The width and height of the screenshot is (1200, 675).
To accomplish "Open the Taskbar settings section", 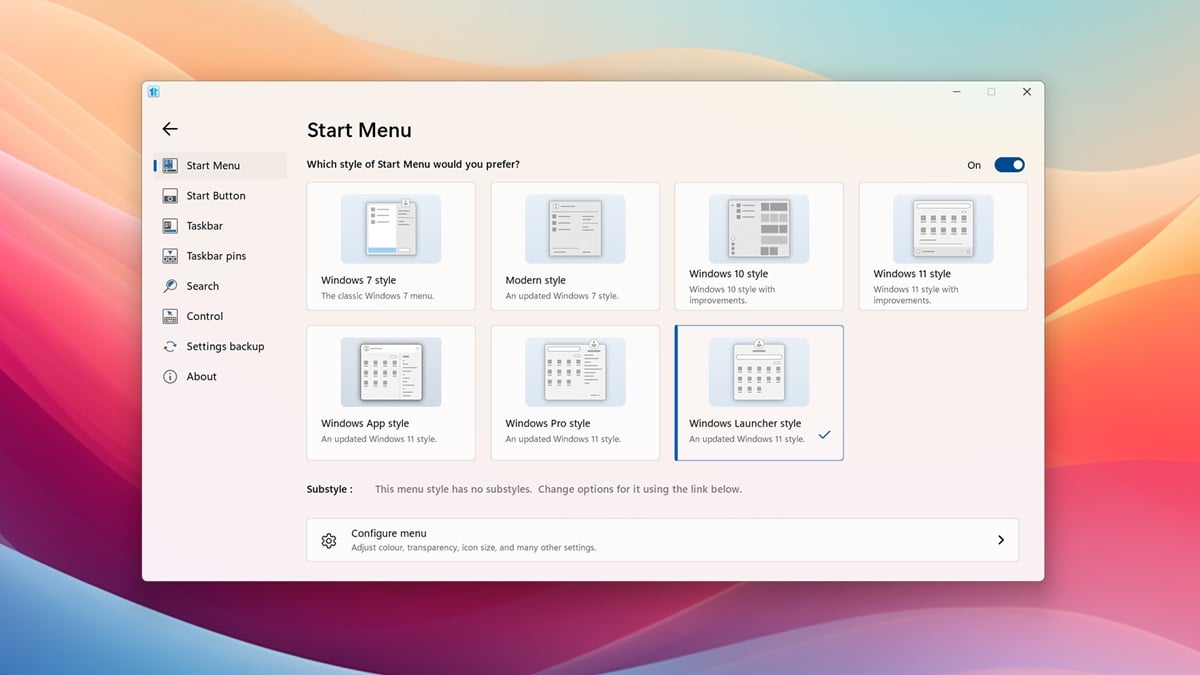I will (x=220, y=226).
